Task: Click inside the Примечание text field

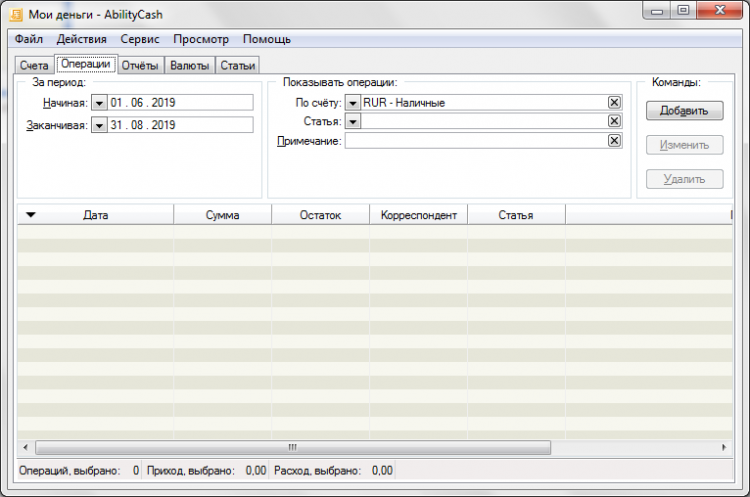Action: click(475, 141)
